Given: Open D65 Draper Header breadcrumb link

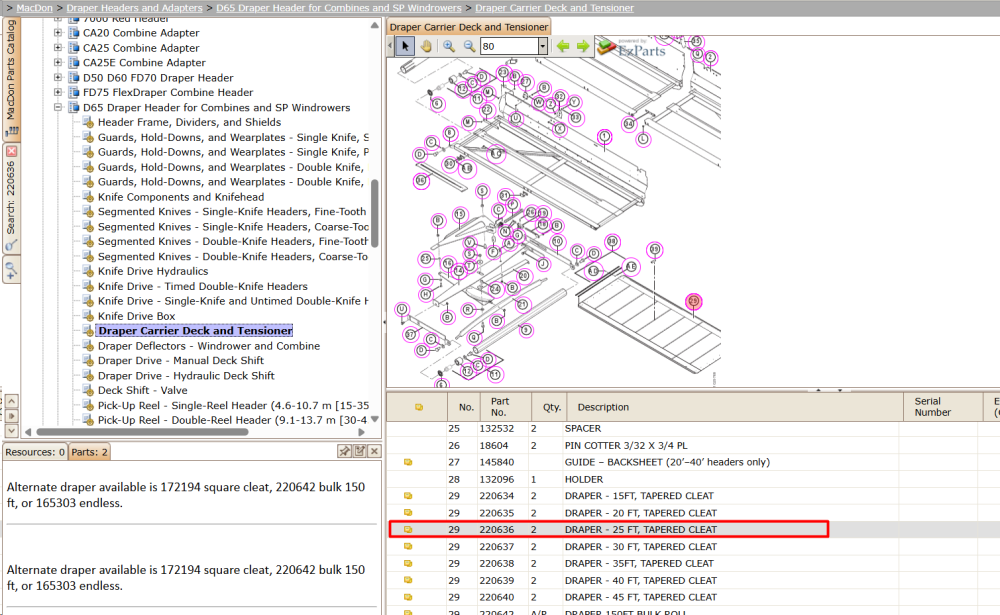Looking at the screenshot, I should [x=339, y=8].
